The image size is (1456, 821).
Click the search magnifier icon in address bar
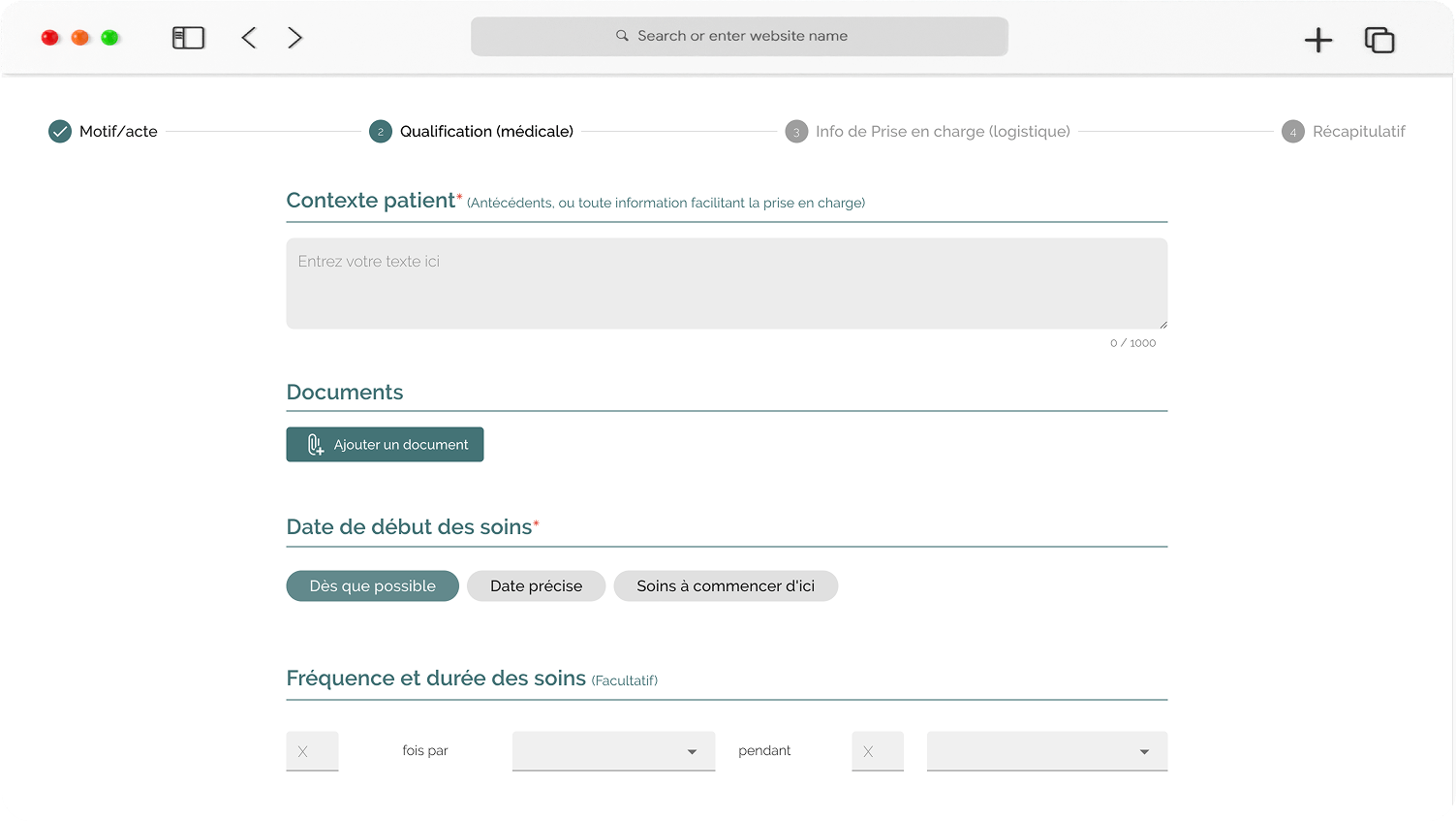(x=622, y=36)
